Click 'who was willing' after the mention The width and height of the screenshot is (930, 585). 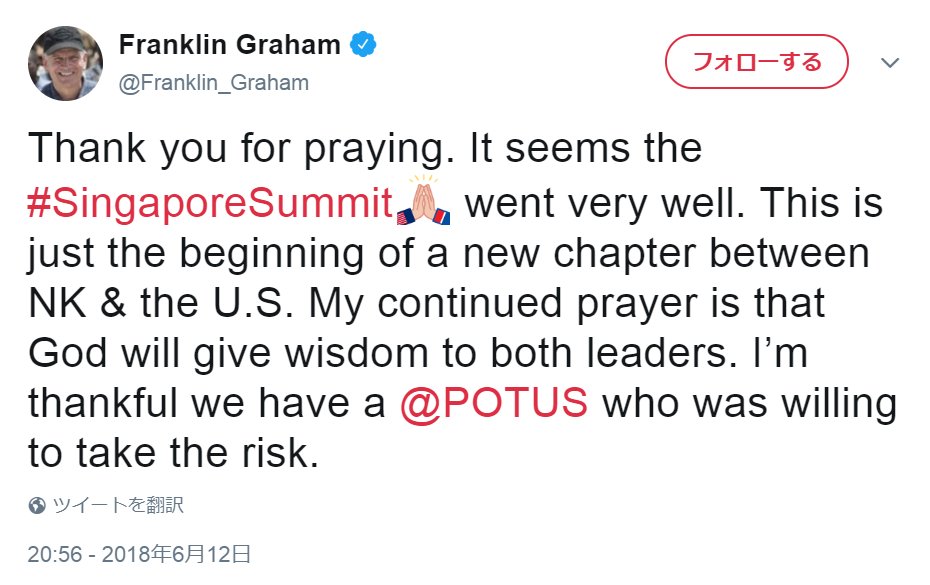click(x=750, y=404)
